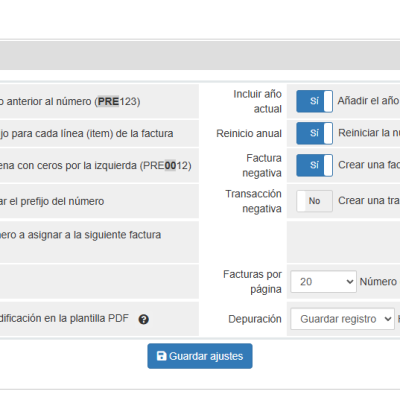This screenshot has width=400, height=400.
Task: Click the 'Reiniciar la nu' description text
Action: (x=369, y=133)
